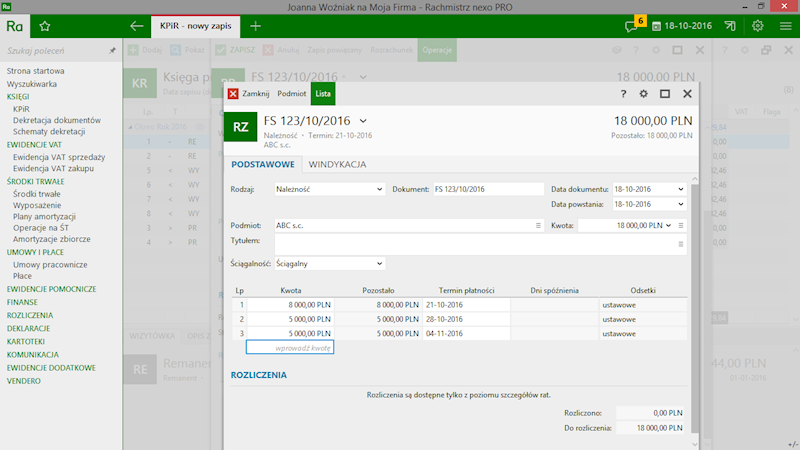Click the Ra application logo
Viewport: 800px width, 450px height.
(x=15, y=26)
